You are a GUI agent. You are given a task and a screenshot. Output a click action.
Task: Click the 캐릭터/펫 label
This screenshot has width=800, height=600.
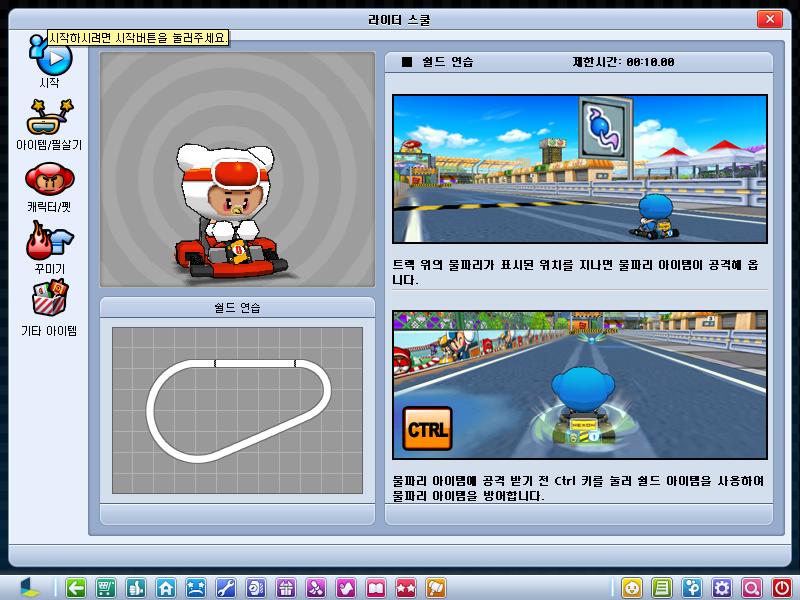[x=49, y=207]
